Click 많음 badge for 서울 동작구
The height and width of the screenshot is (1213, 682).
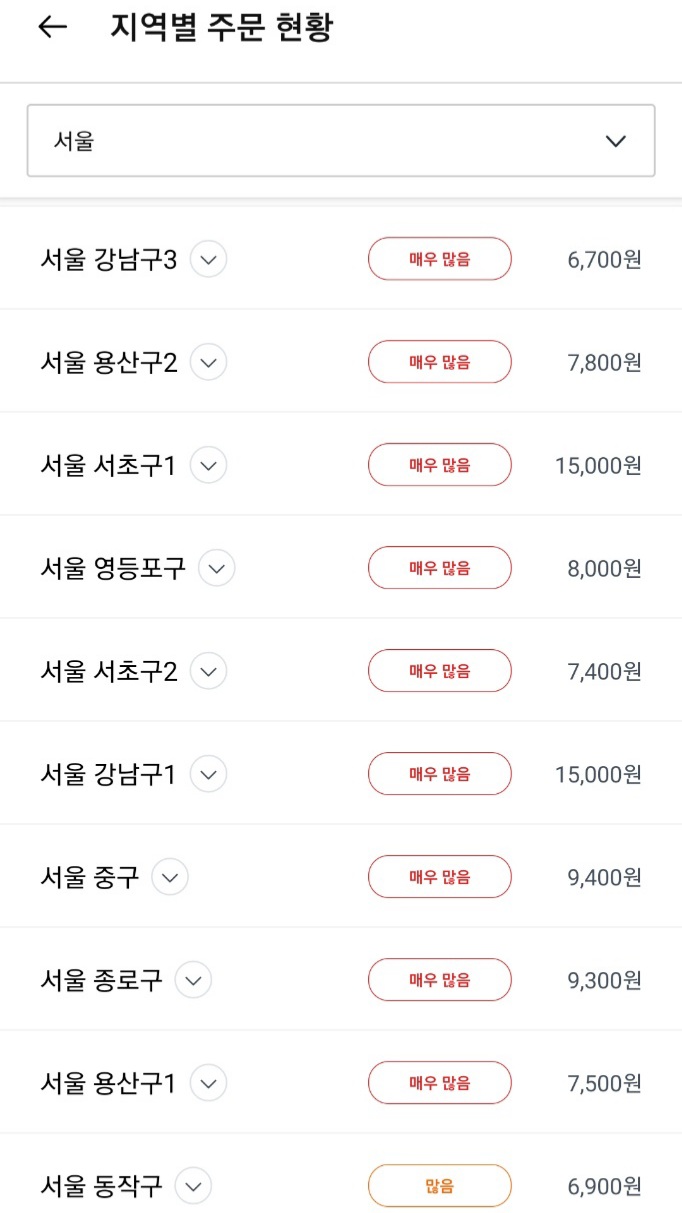(440, 1186)
